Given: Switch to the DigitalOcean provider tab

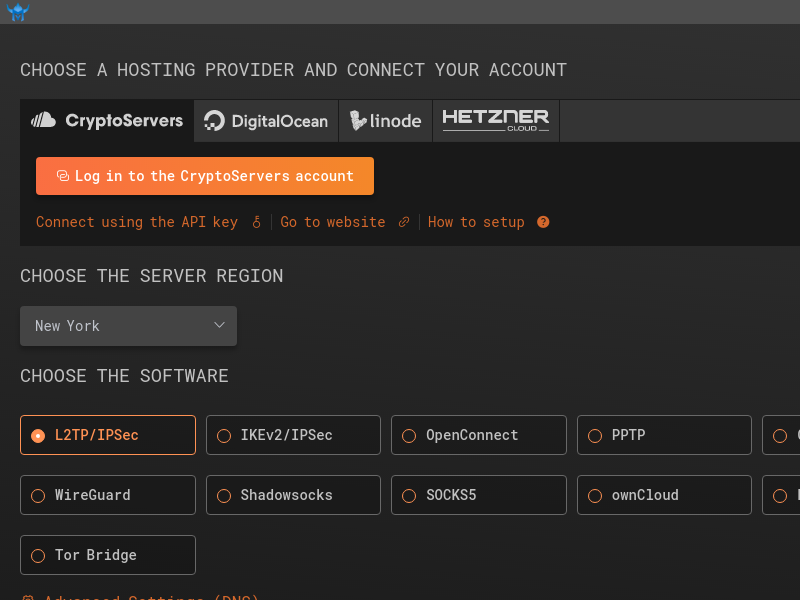Looking at the screenshot, I should pyautogui.click(x=266, y=121).
